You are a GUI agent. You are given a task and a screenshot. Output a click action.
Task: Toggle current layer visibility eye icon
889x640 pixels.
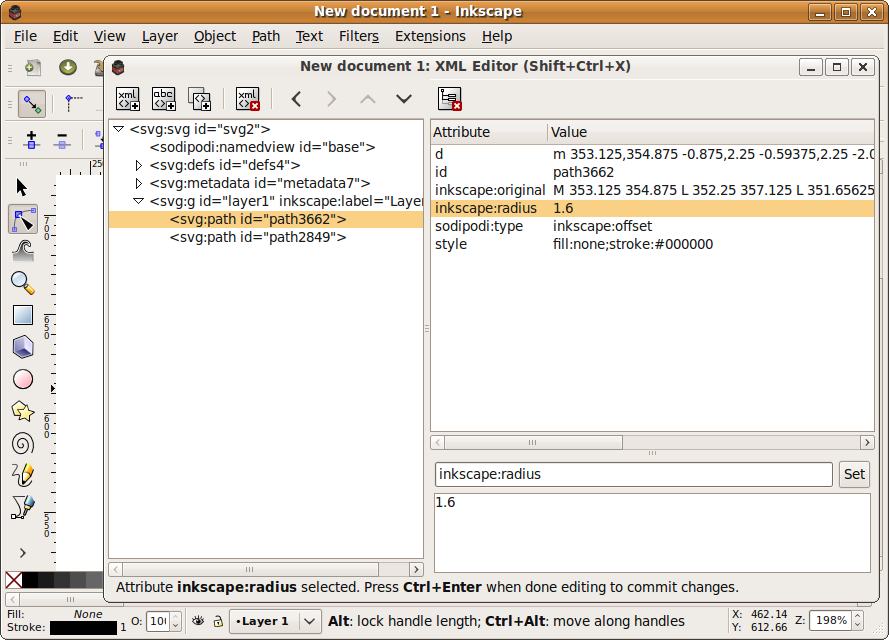198,621
